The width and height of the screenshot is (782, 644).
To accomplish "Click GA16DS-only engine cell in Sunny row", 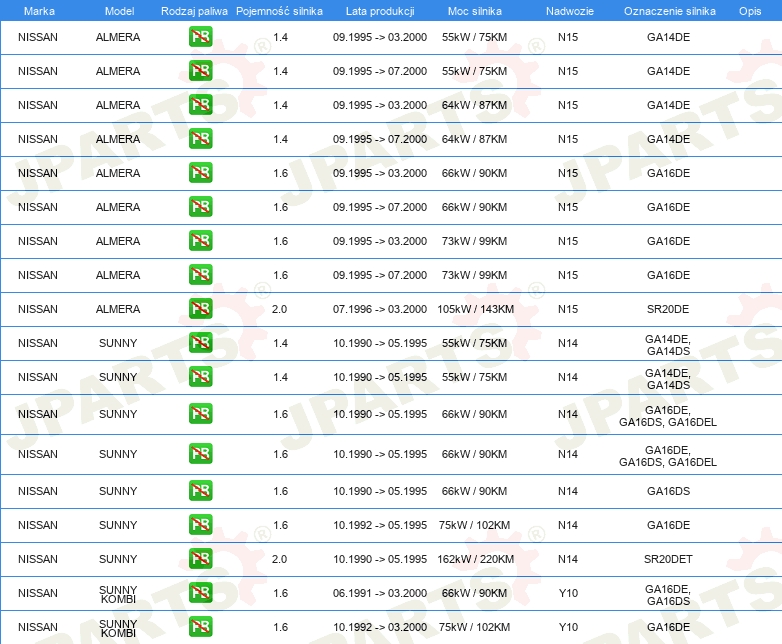I will (668, 491).
